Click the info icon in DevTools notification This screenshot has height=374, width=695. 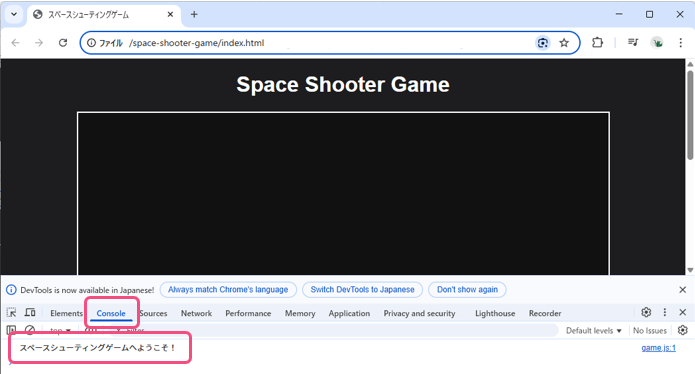[x=11, y=290]
